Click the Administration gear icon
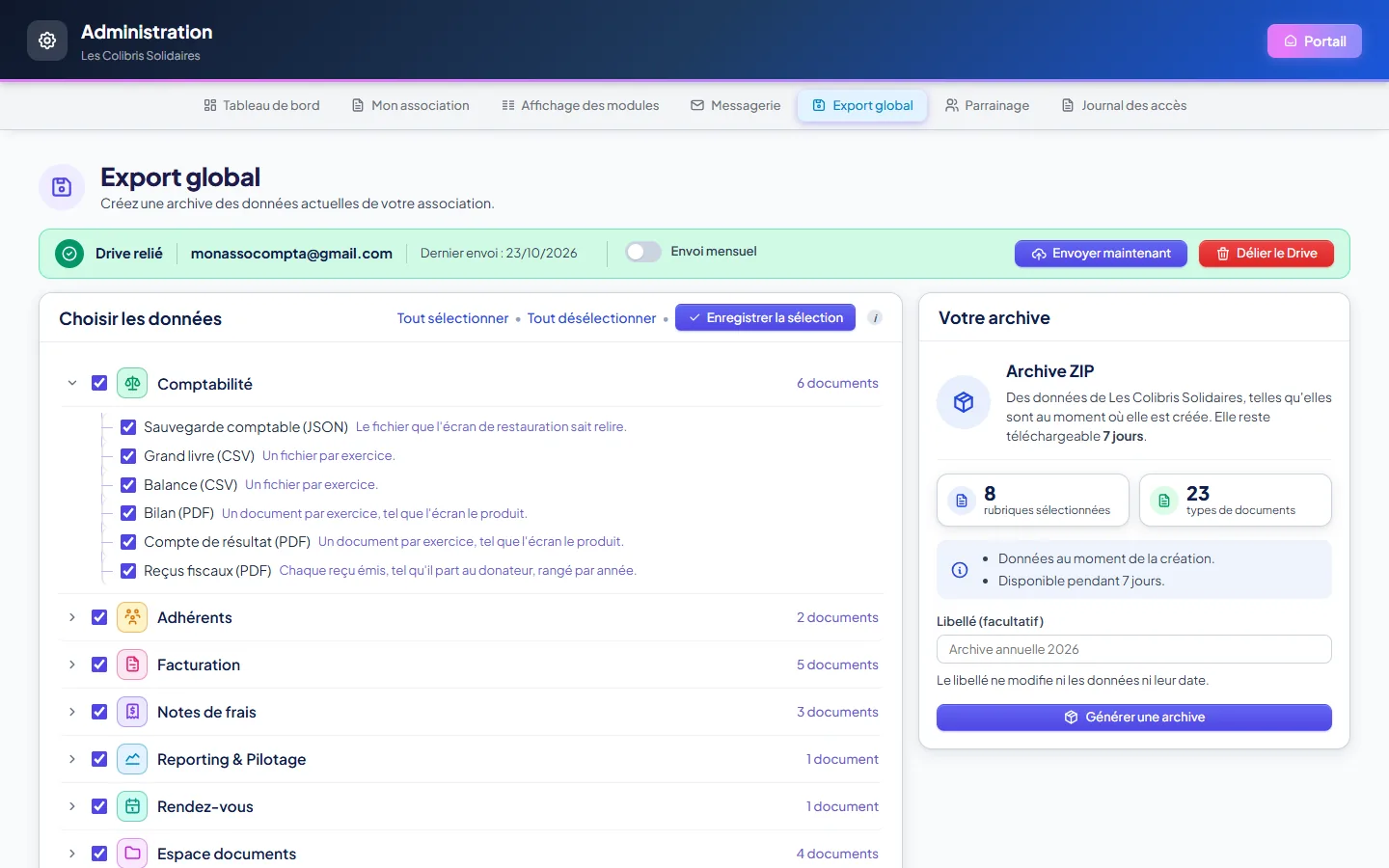 click(x=47, y=41)
